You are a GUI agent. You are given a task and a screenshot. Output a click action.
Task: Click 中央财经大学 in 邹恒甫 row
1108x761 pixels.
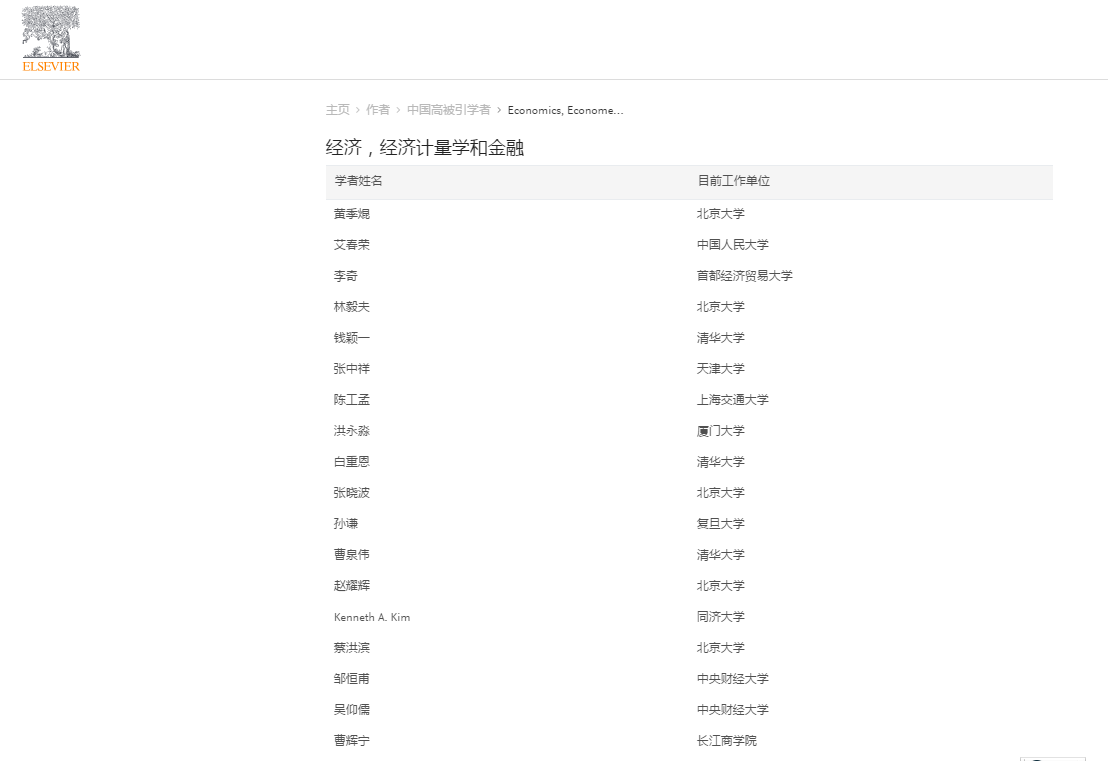click(x=733, y=679)
